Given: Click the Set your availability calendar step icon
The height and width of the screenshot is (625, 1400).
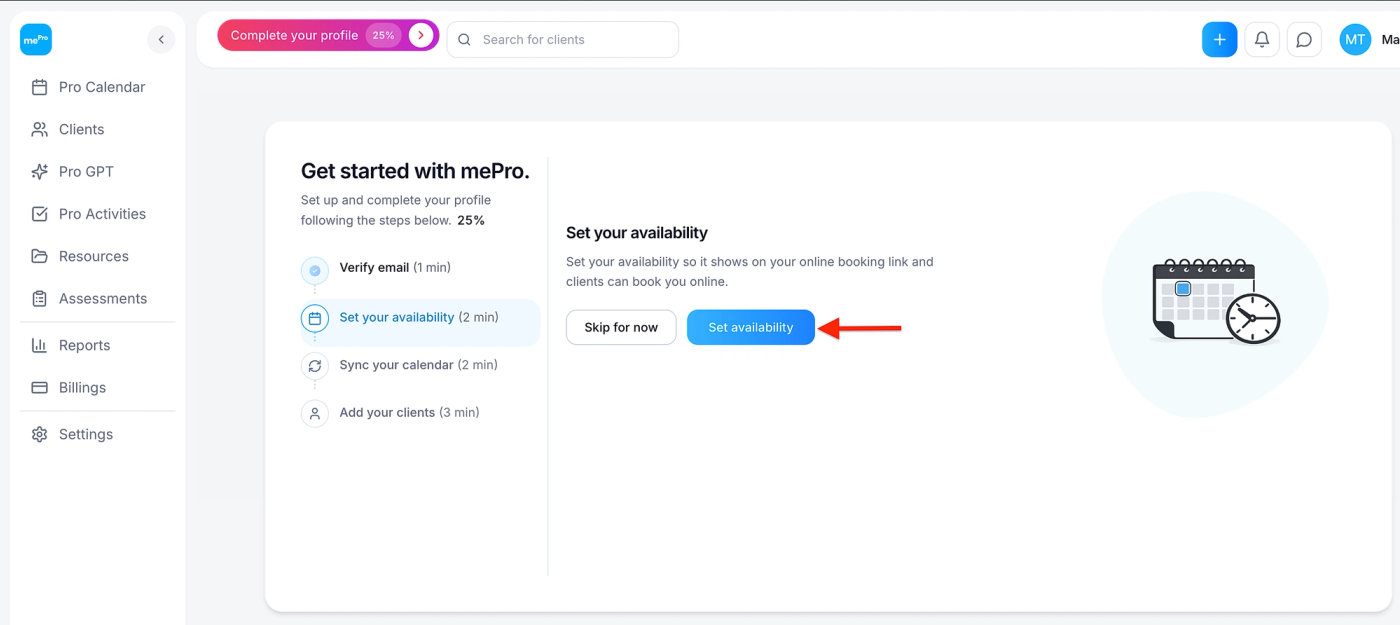Looking at the screenshot, I should pos(315,318).
